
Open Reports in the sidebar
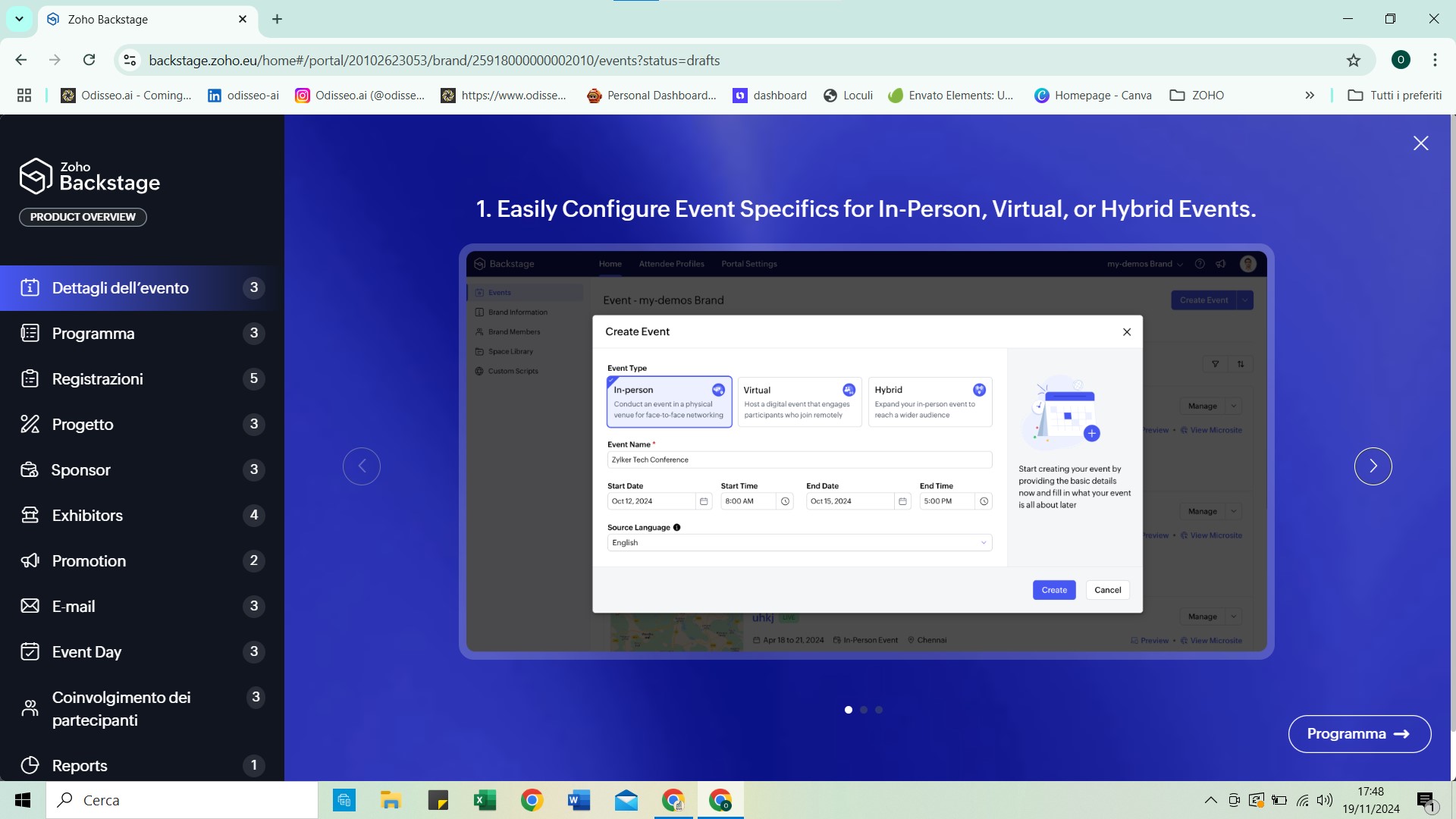click(142, 765)
